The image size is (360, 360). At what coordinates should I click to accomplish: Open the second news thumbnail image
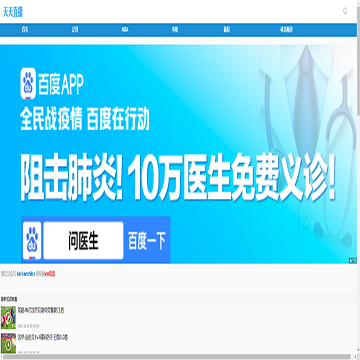coord(8,343)
